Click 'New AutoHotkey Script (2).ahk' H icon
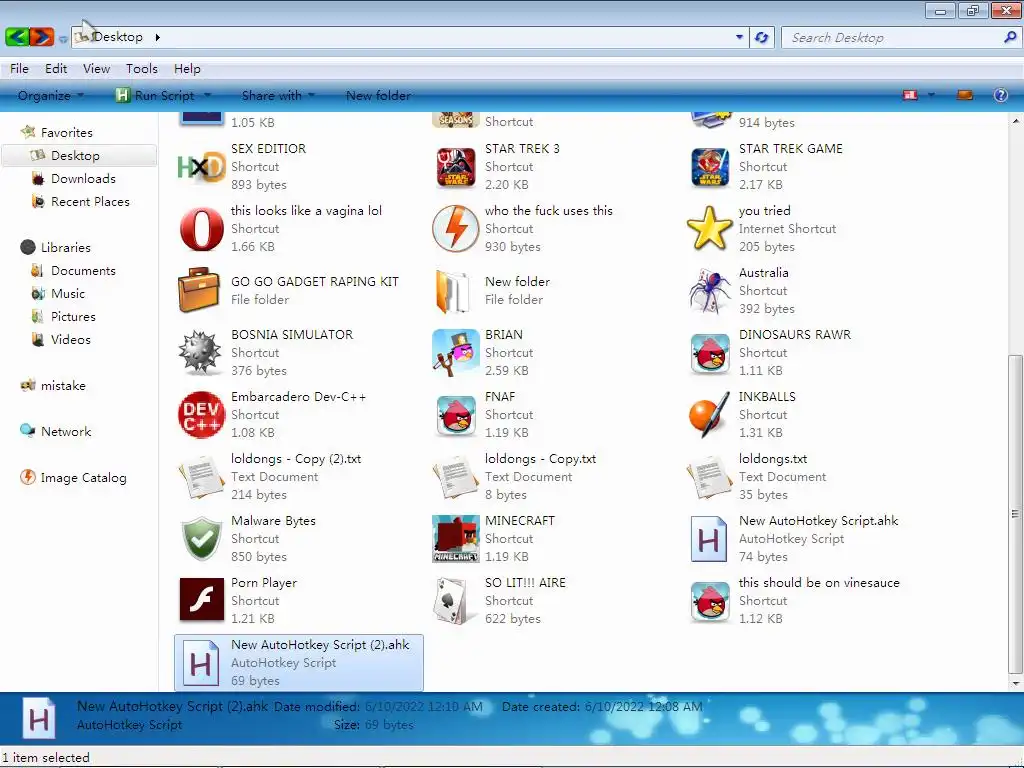Screen dimensions: 1024x768 click(200, 663)
